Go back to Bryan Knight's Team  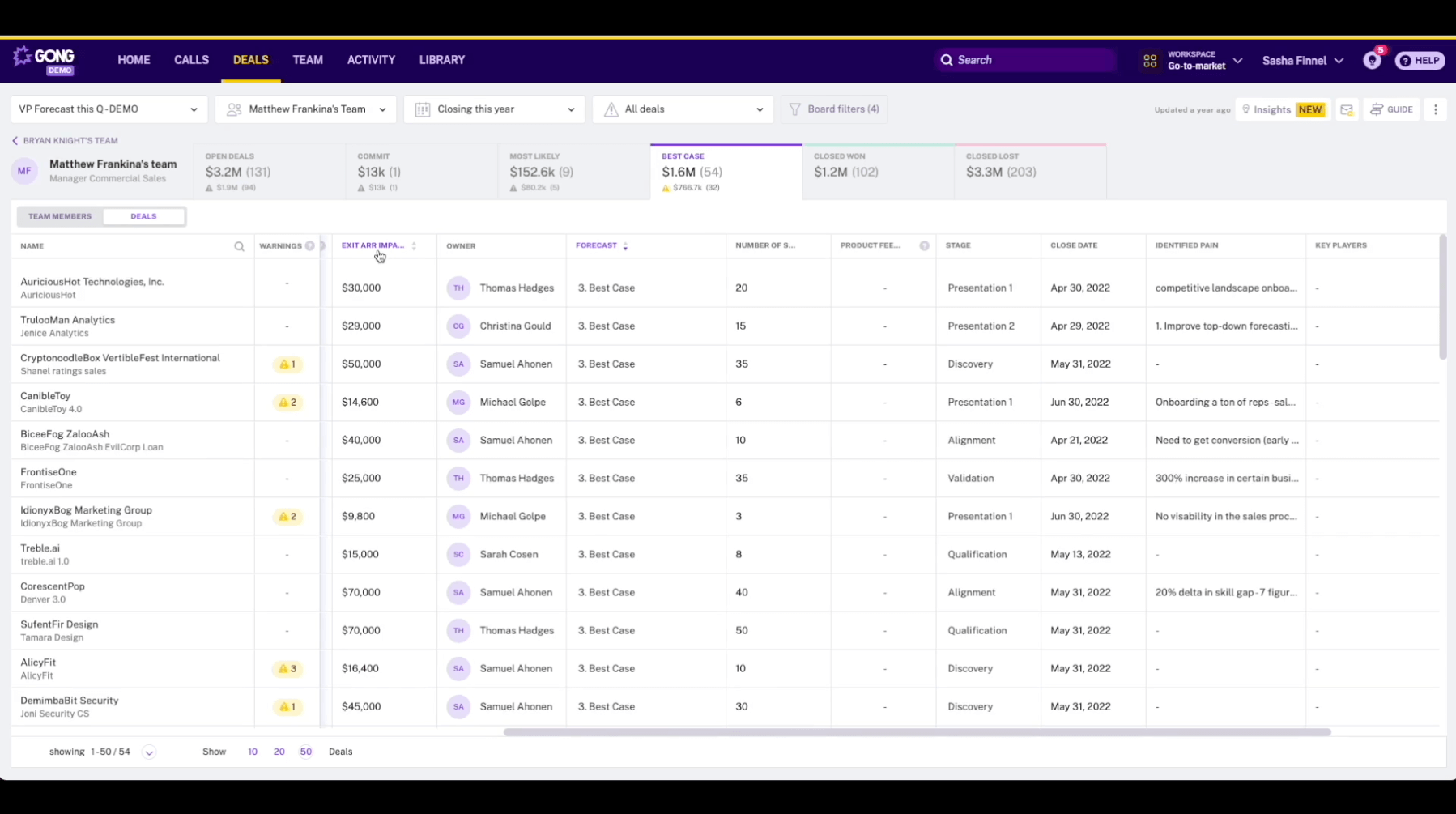click(65, 141)
